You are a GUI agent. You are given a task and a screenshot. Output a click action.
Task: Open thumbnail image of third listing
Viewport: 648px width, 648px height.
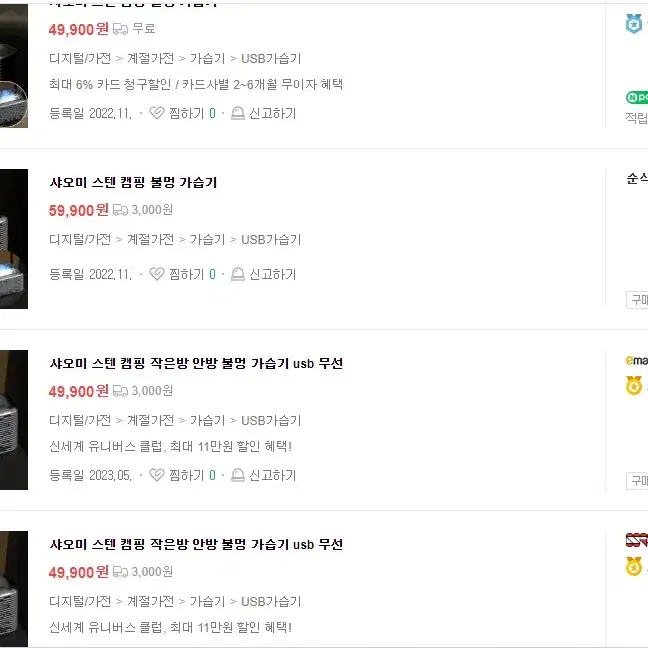[x=14, y=420]
